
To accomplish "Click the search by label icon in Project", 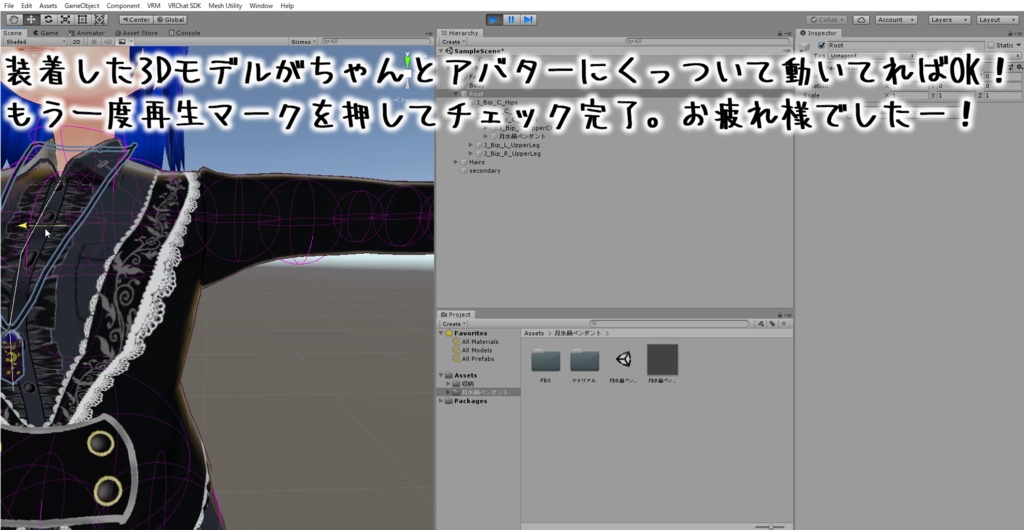I will click(x=773, y=324).
